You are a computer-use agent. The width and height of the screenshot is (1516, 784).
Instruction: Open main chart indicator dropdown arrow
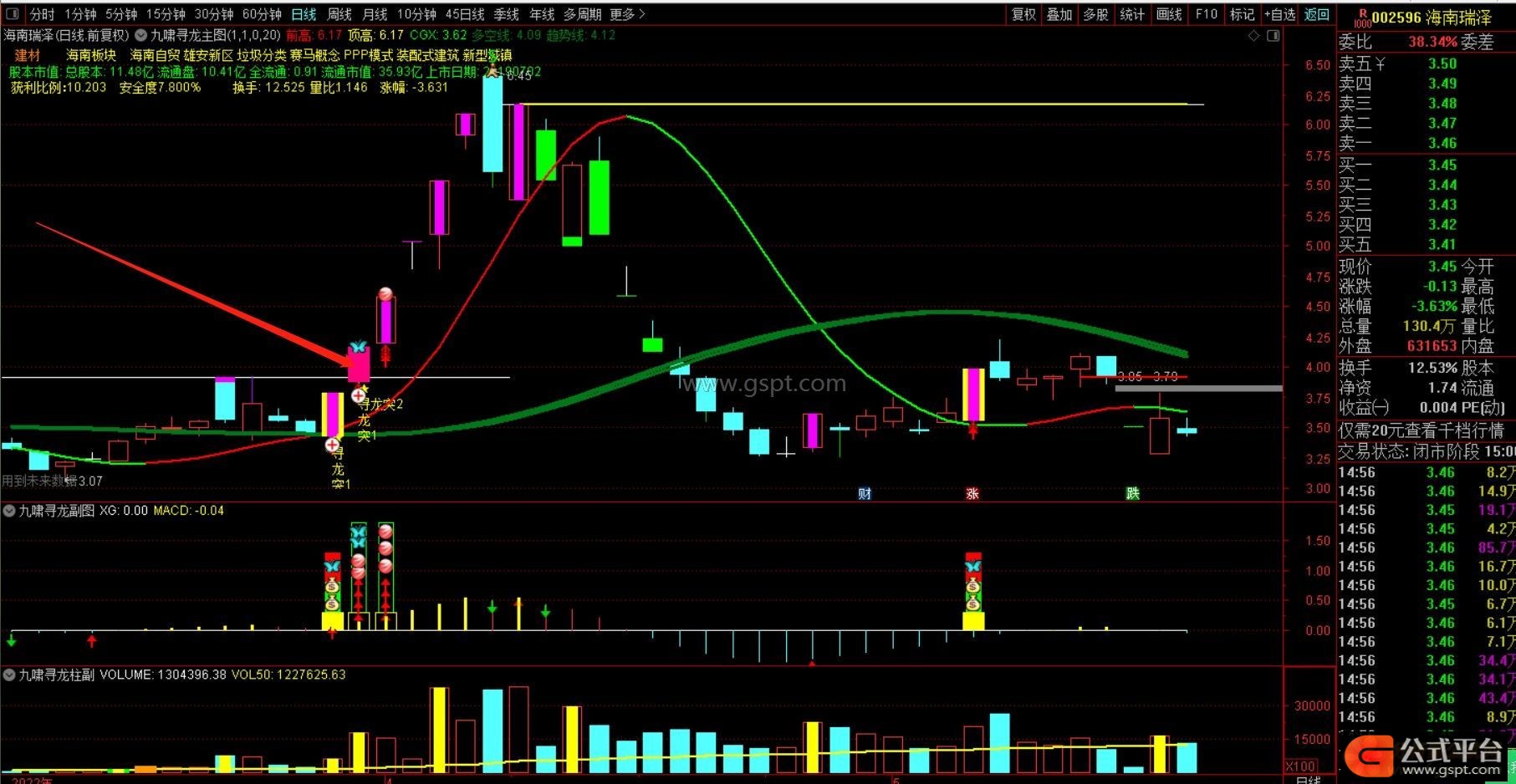coord(141,35)
